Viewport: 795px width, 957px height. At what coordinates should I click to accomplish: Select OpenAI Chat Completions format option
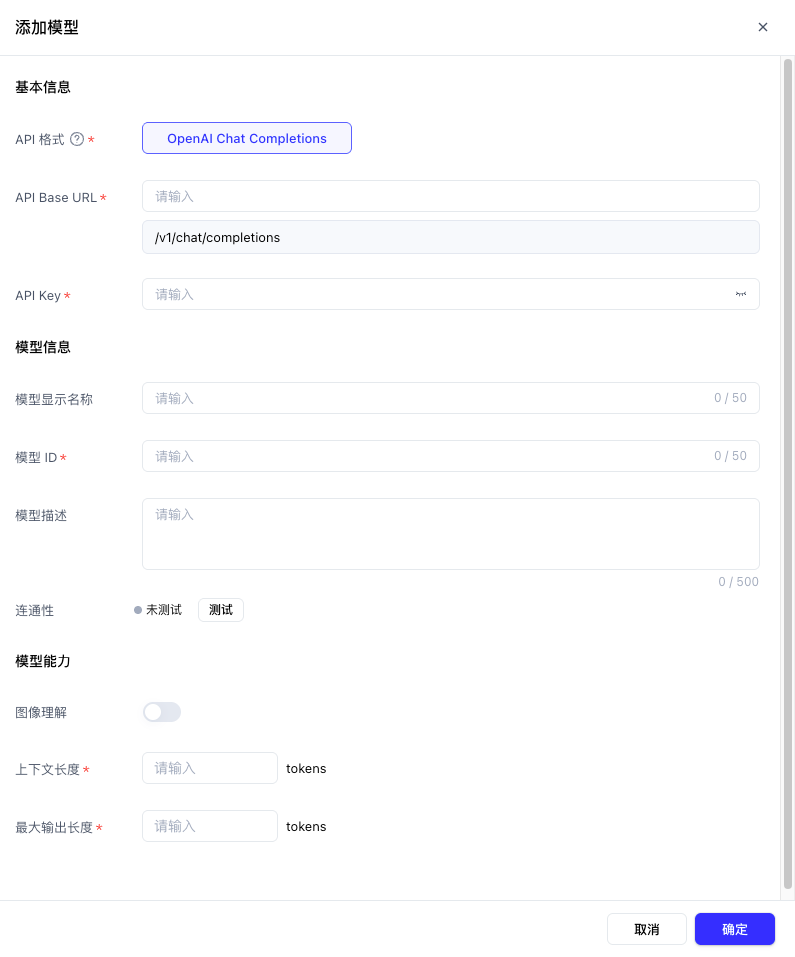pos(247,139)
